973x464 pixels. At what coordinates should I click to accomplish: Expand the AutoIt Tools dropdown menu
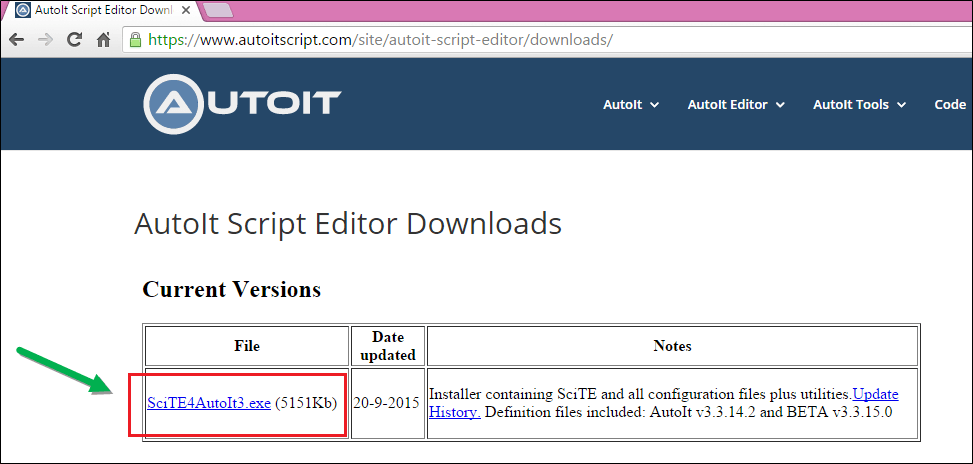(x=858, y=105)
